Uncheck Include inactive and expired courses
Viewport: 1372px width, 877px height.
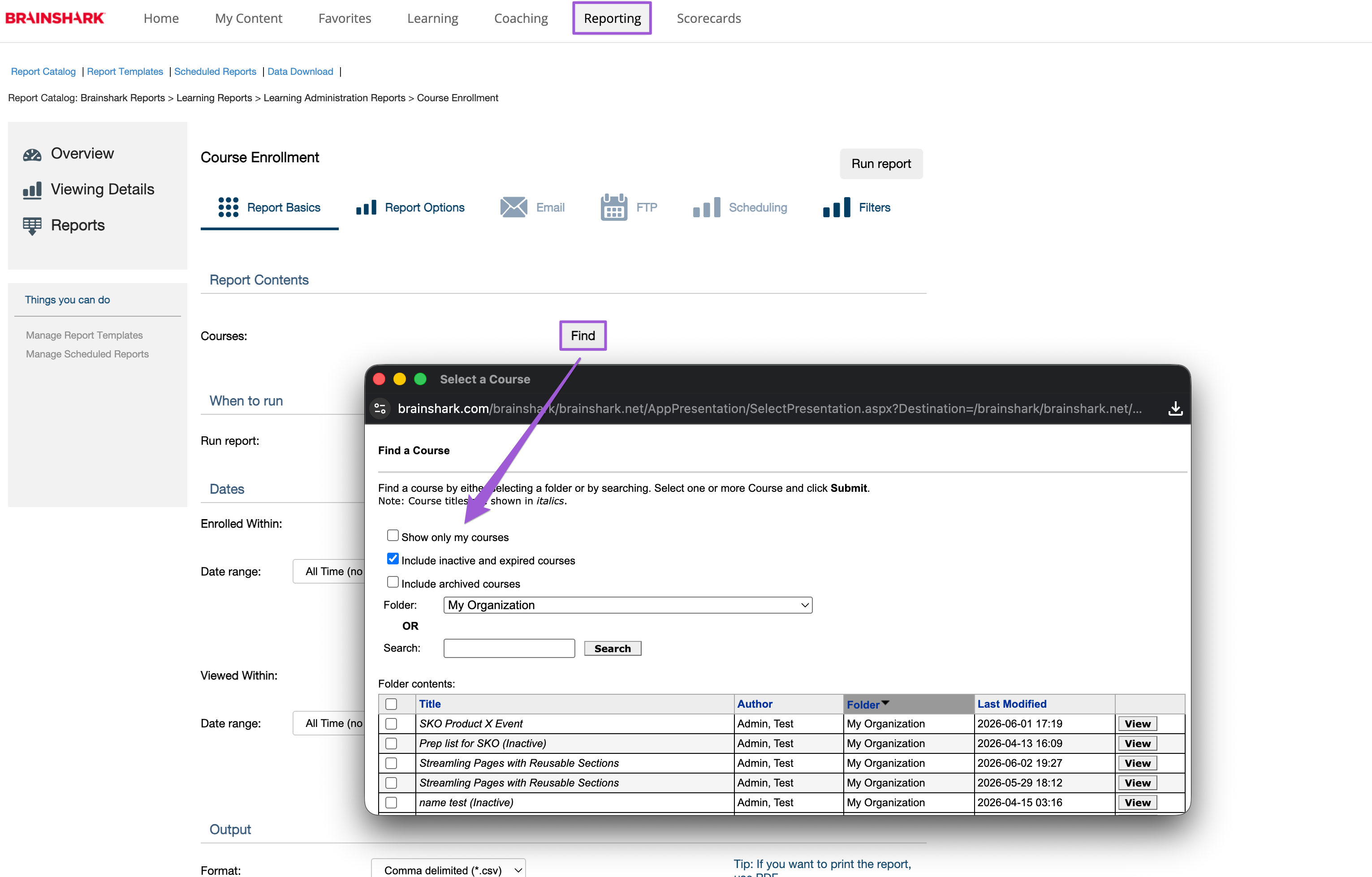pos(393,559)
